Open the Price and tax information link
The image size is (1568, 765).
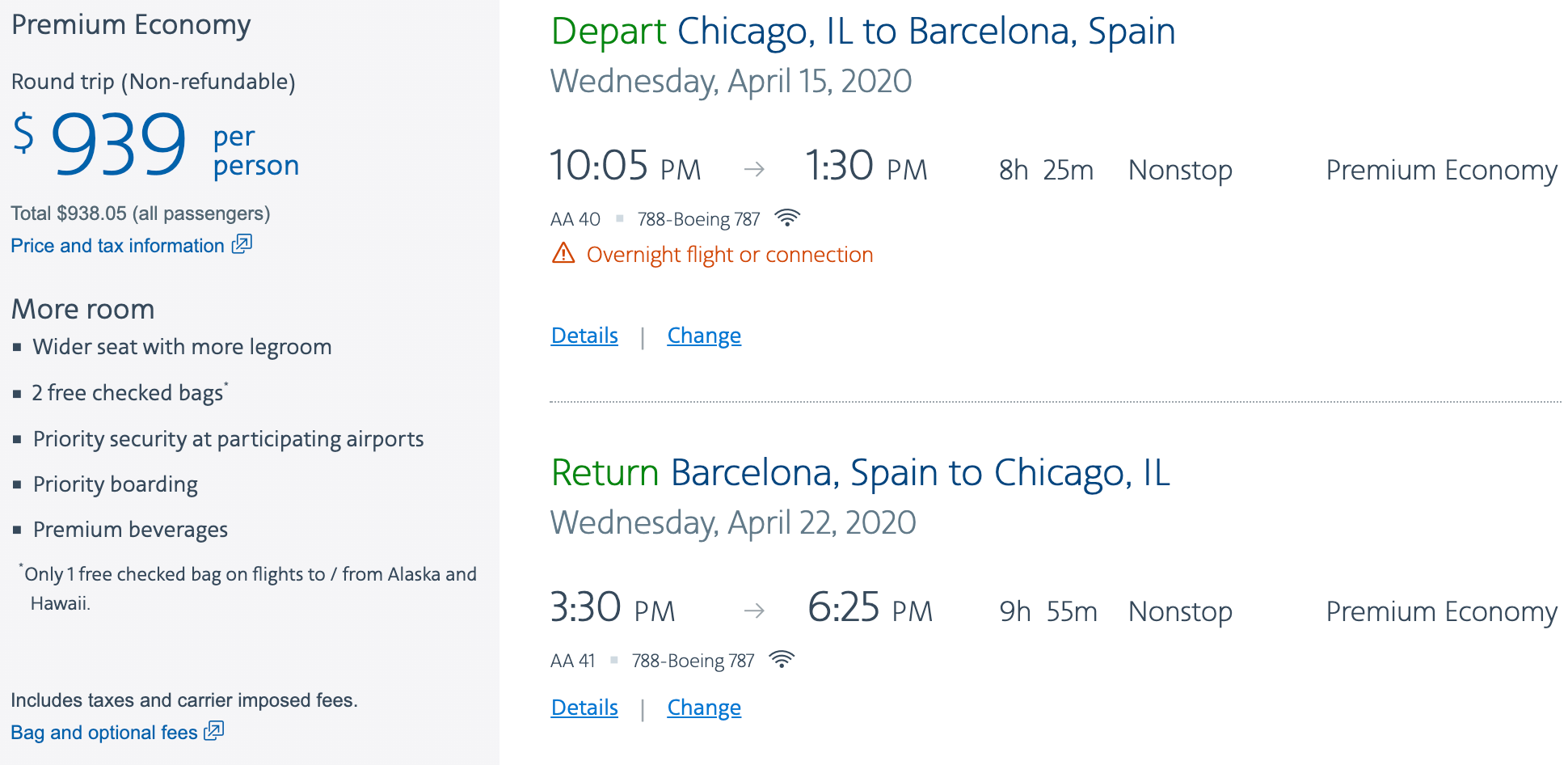coord(118,246)
